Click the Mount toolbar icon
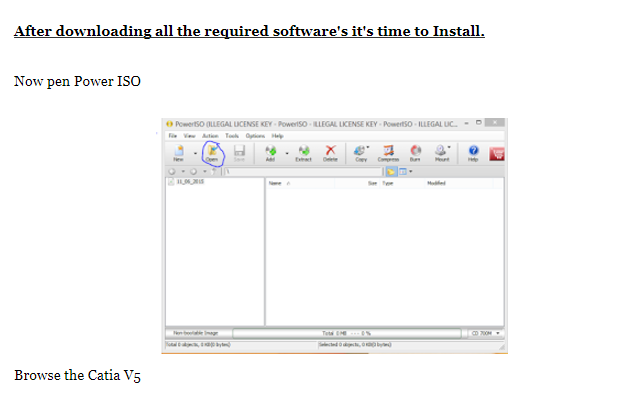620x407 pixels. [441, 153]
